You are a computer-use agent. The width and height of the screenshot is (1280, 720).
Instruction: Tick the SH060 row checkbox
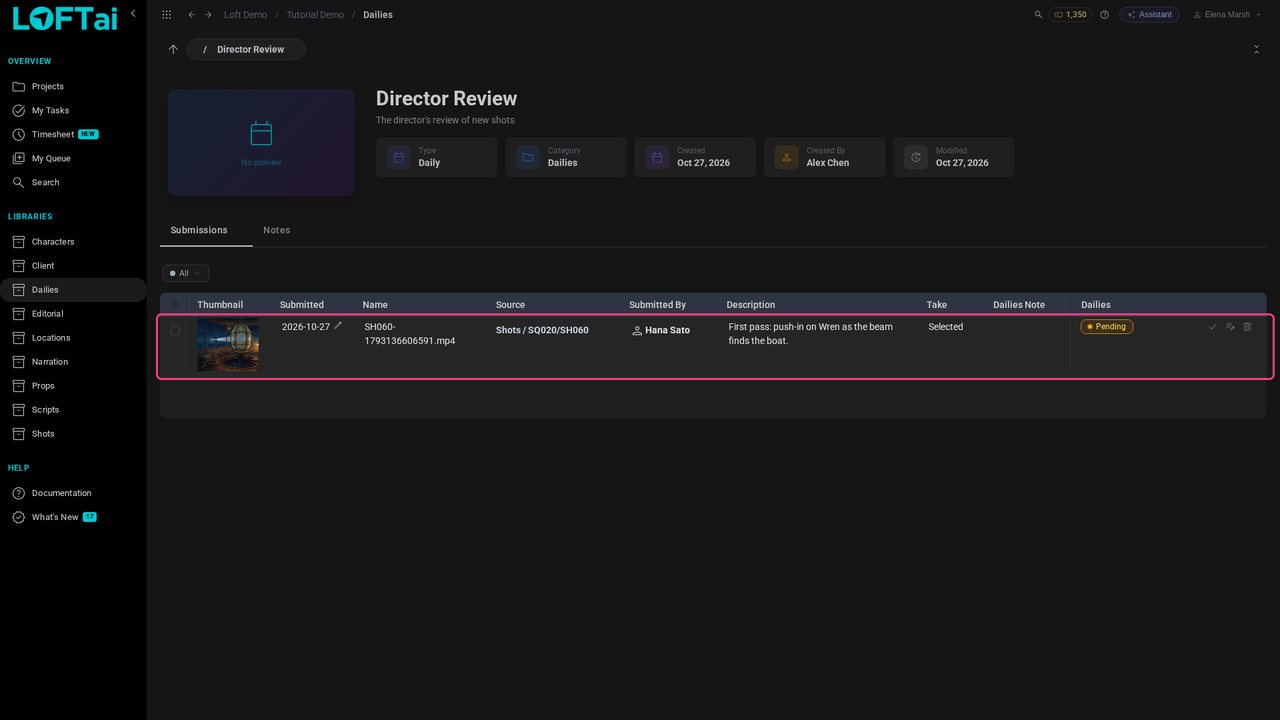(x=175, y=330)
